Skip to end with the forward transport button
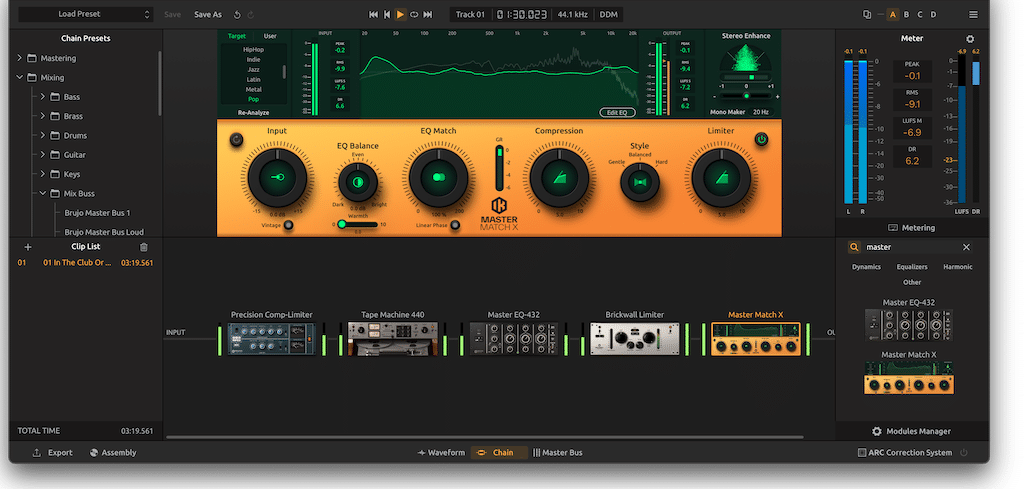The image size is (1024, 489). coord(428,14)
